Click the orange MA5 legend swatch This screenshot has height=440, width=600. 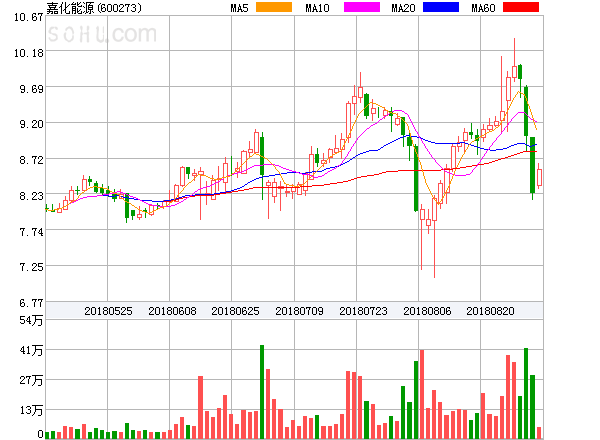(x=274, y=7)
